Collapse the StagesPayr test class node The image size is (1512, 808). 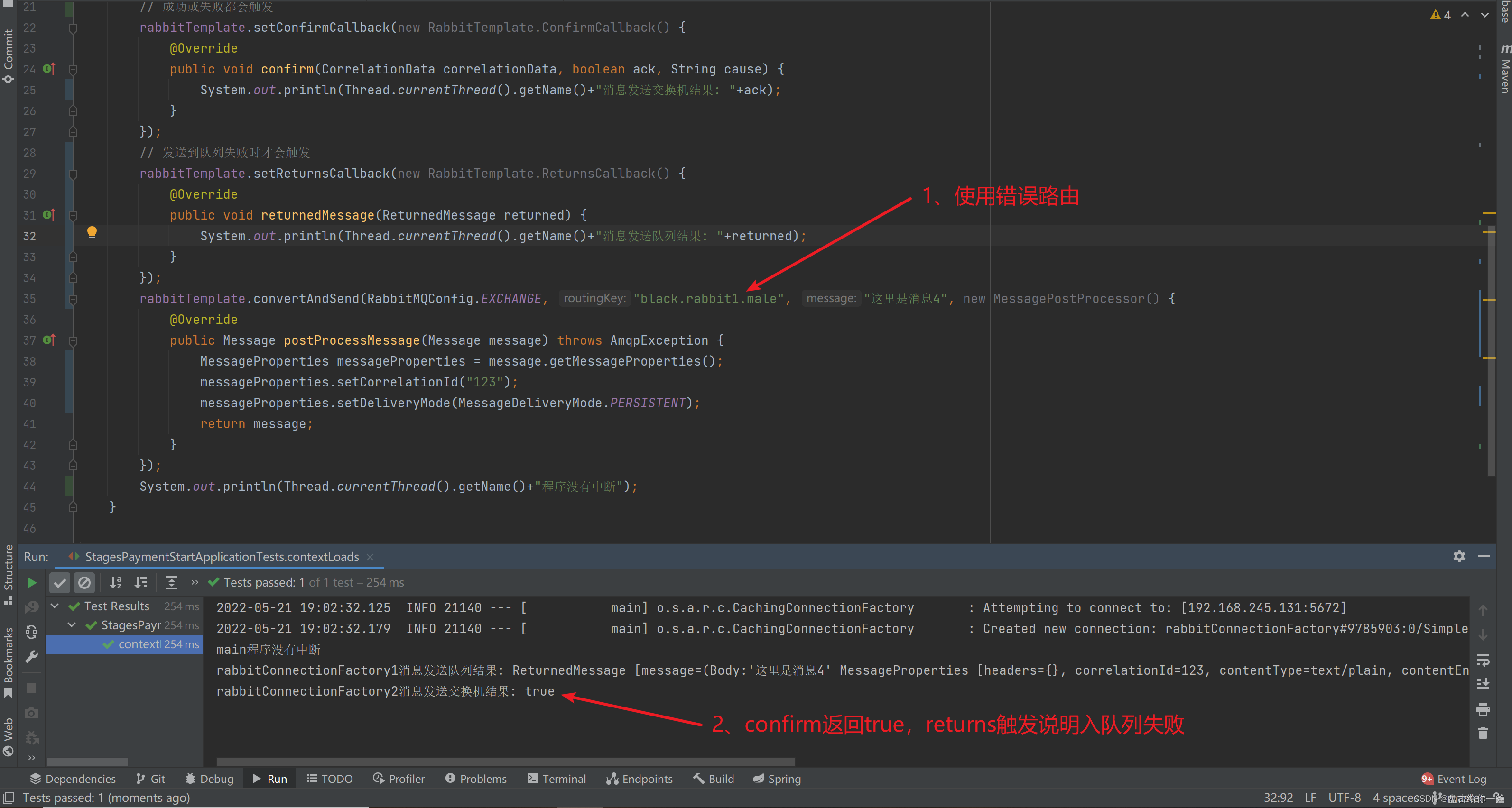pos(72,625)
